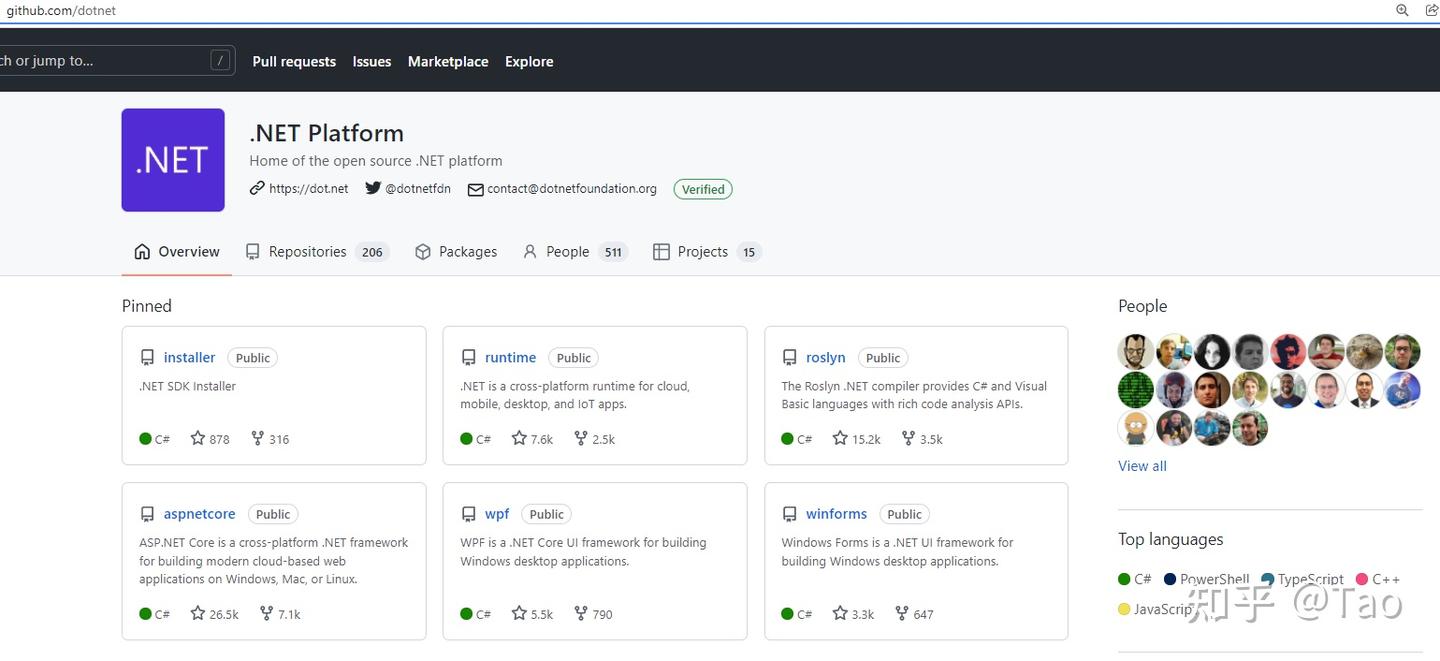1440x661 pixels.
Task: Click repo icon on roslyn card
Action: point(789,358)
